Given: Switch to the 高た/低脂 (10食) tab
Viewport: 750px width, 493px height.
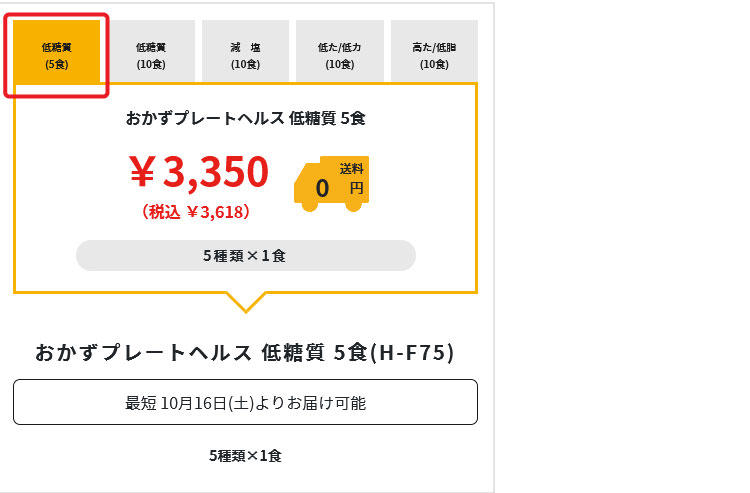Looking at the screenshot, I should (434, 52).
